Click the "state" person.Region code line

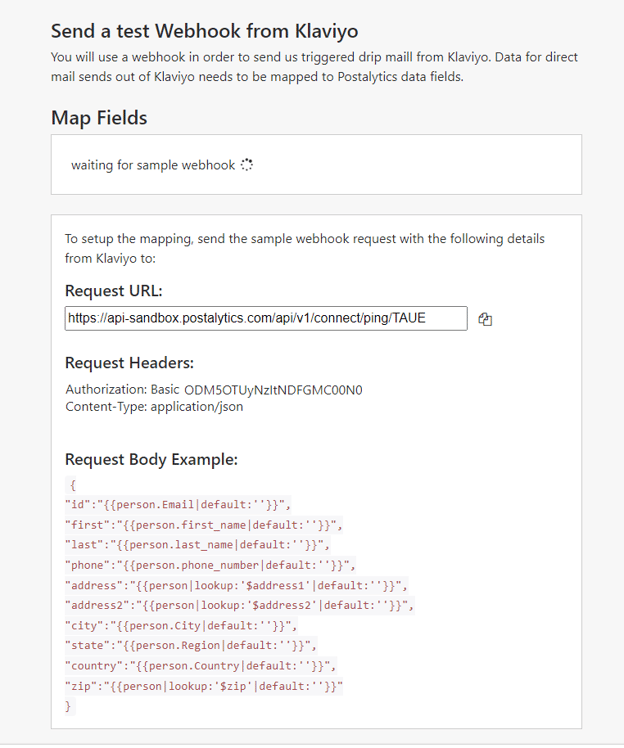(191, 645)
